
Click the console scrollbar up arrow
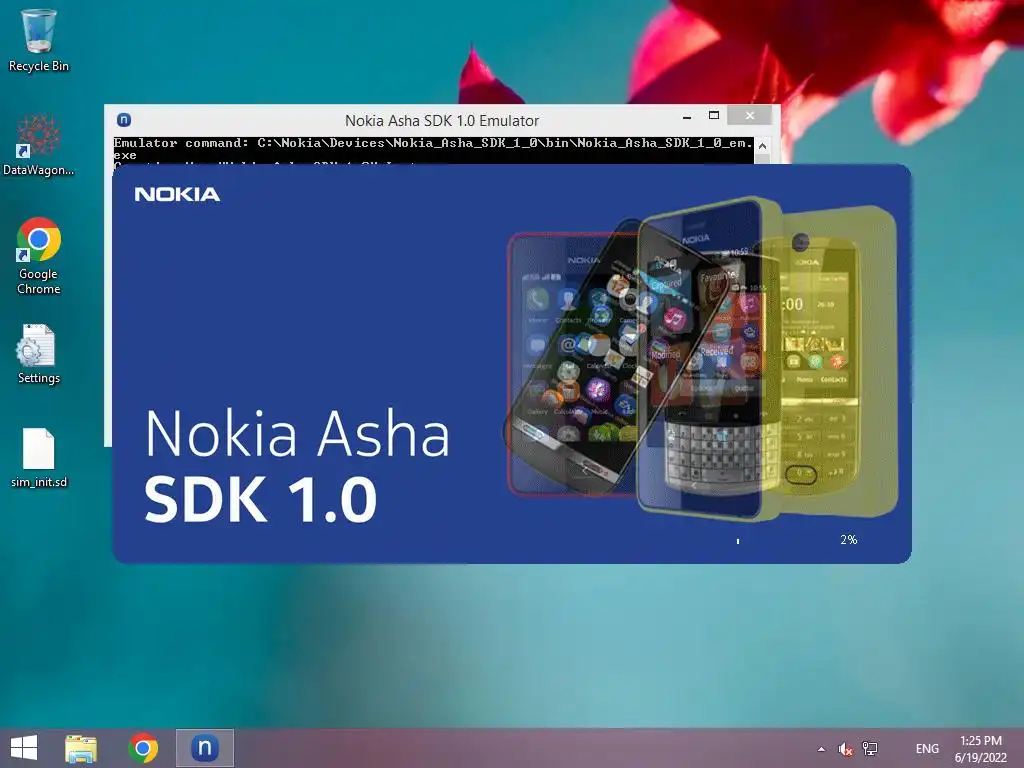762,146
